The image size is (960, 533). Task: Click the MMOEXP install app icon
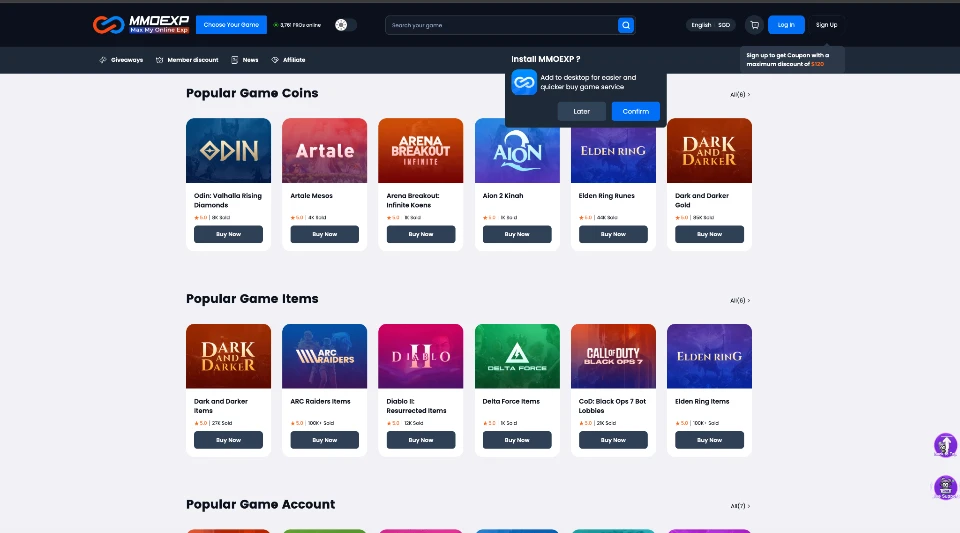click(x=524, y=82)
